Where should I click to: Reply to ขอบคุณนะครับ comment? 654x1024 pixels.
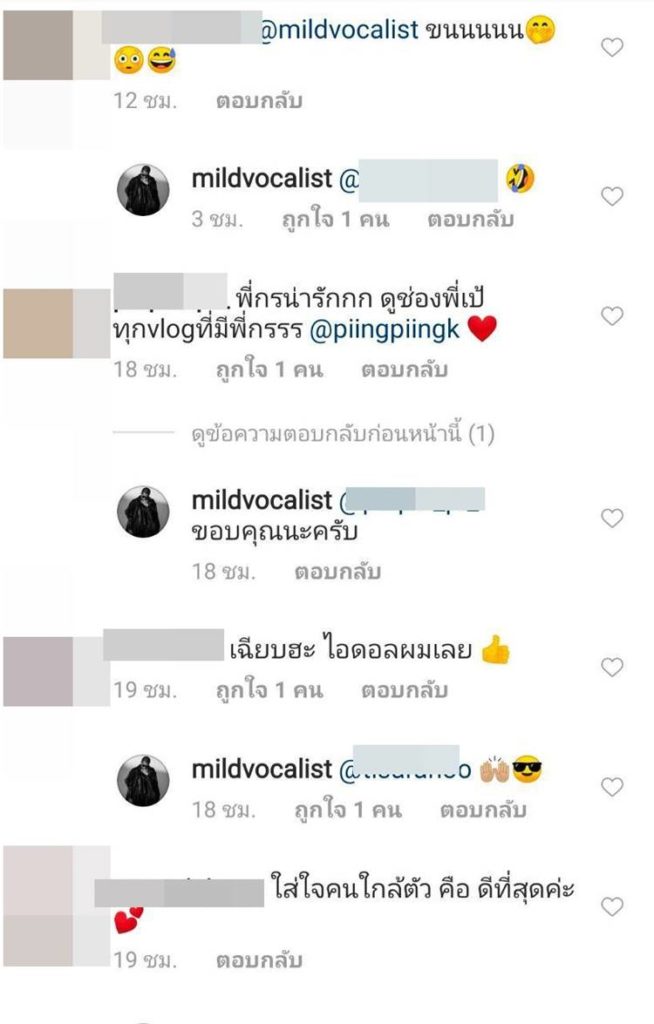(x=338, y=572)
